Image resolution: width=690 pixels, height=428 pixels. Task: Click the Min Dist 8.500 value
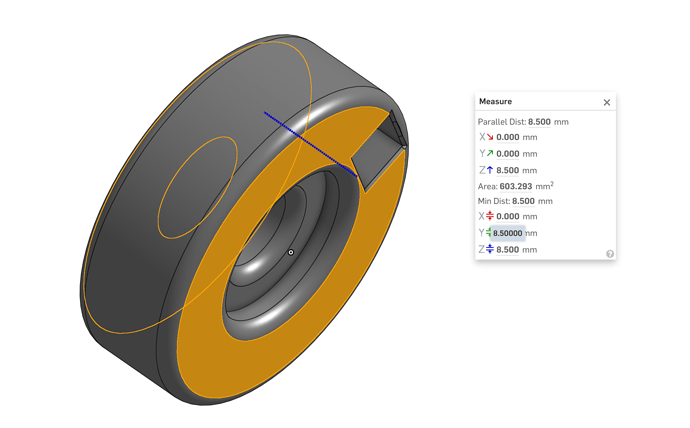point(523,201)
